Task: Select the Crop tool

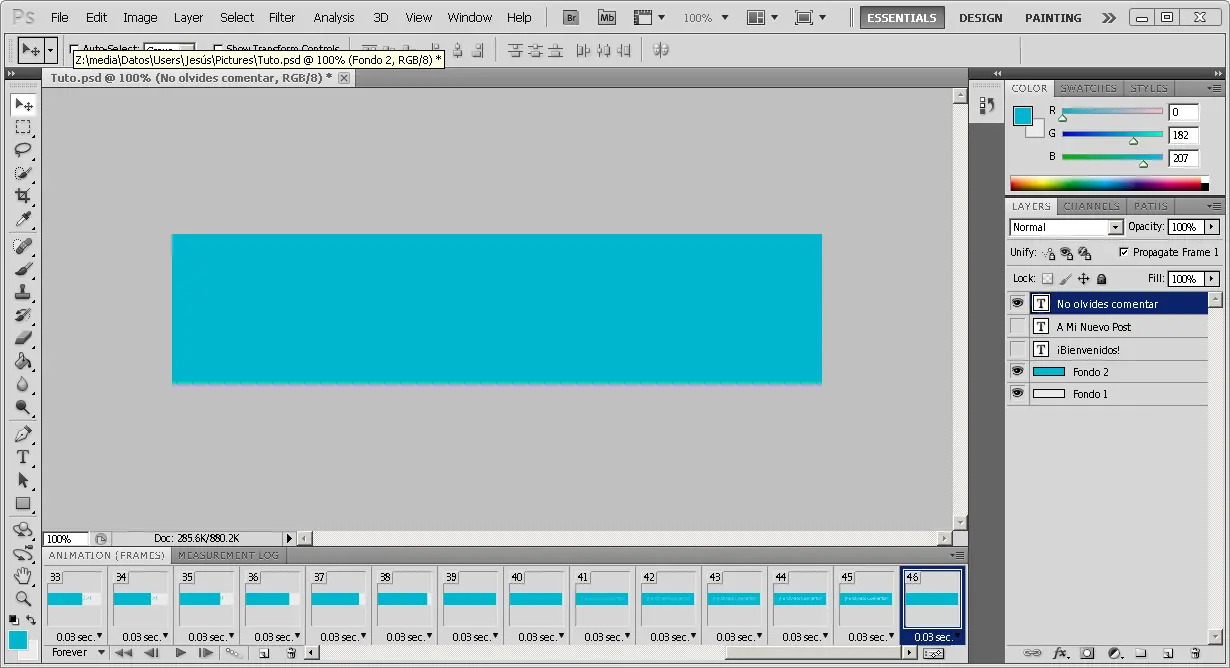Action: [x=23, y=197]
